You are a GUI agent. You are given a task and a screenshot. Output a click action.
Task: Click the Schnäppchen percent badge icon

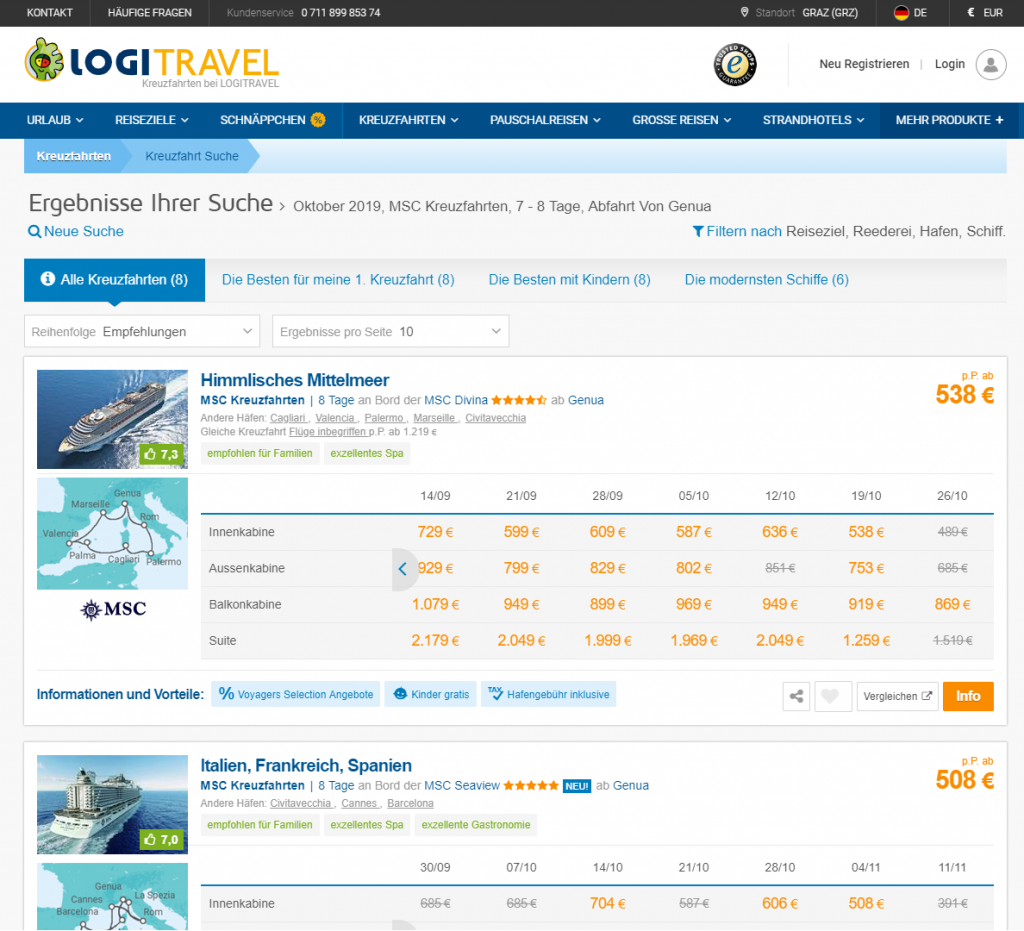tap(318, 120)
